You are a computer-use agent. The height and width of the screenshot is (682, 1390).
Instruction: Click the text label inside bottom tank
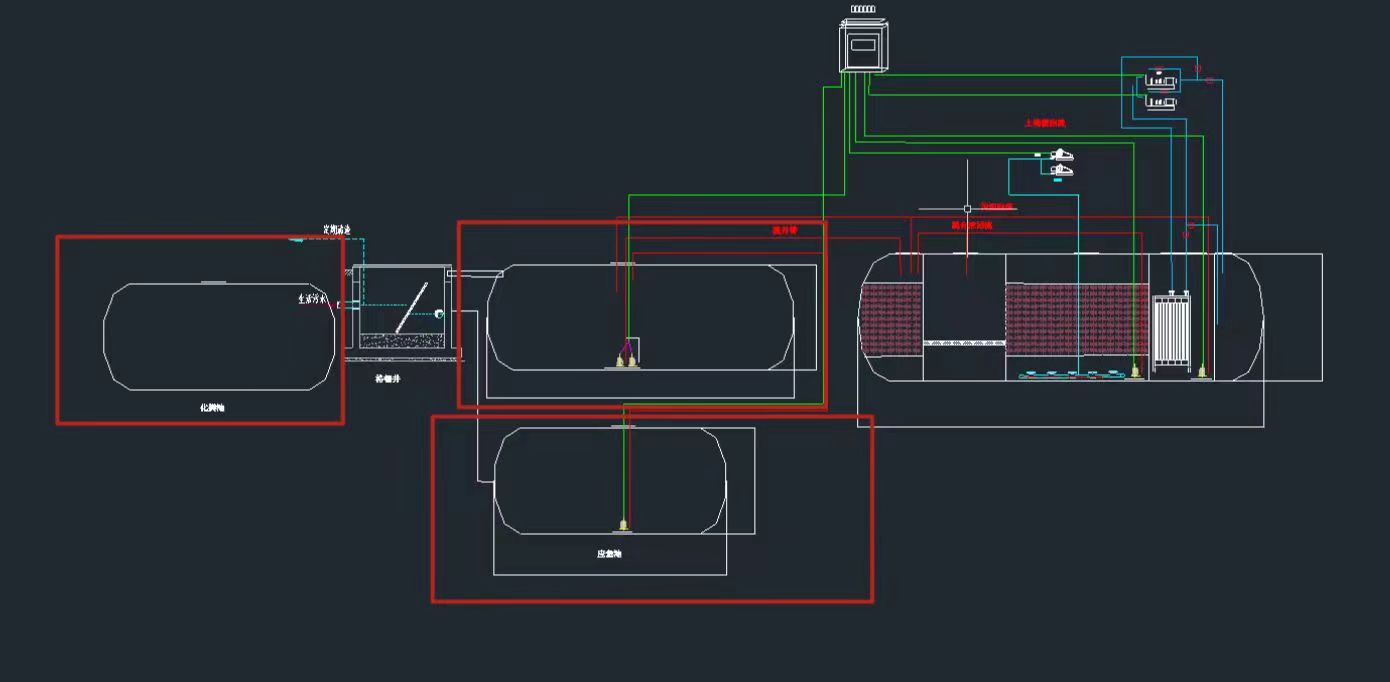click(x=609, y=553)
